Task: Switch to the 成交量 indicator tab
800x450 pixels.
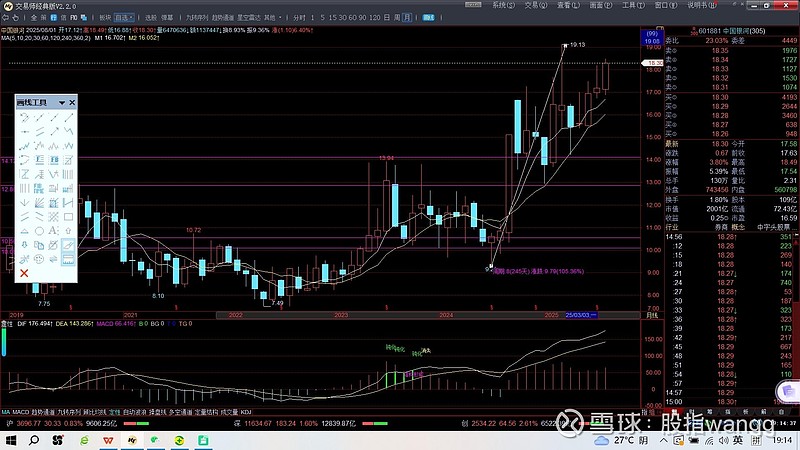Action: [x=229, y=412]
